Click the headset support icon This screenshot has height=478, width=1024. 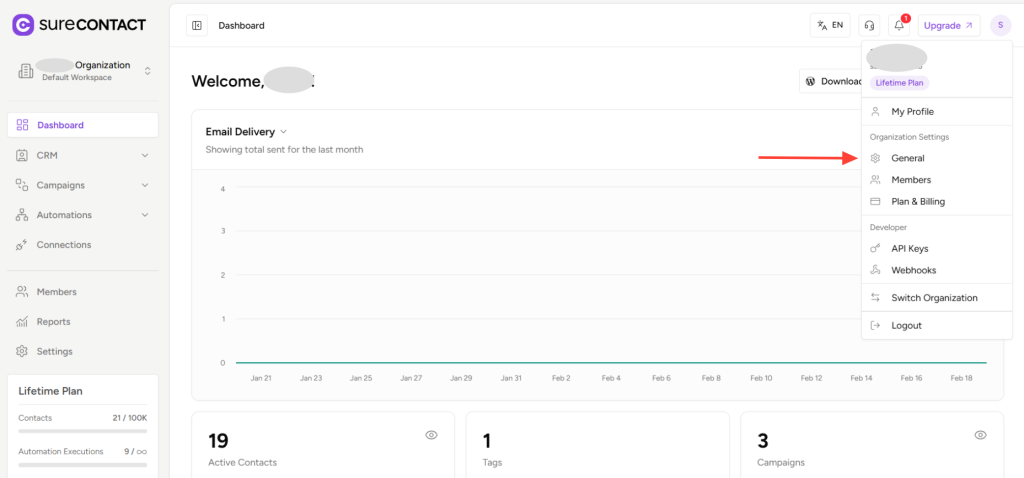(869, 25)
